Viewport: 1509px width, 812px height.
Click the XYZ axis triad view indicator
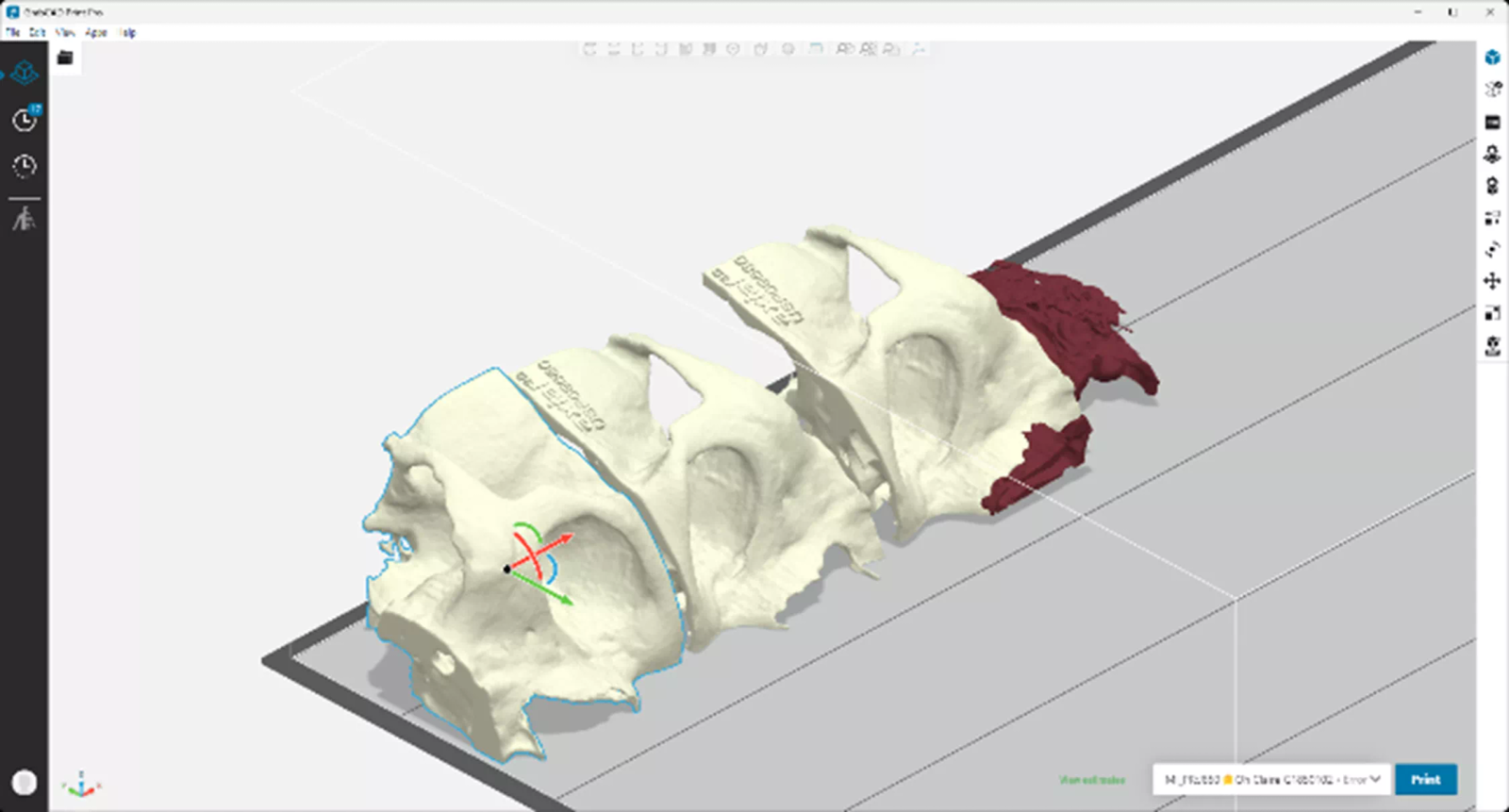coord(81,784)
